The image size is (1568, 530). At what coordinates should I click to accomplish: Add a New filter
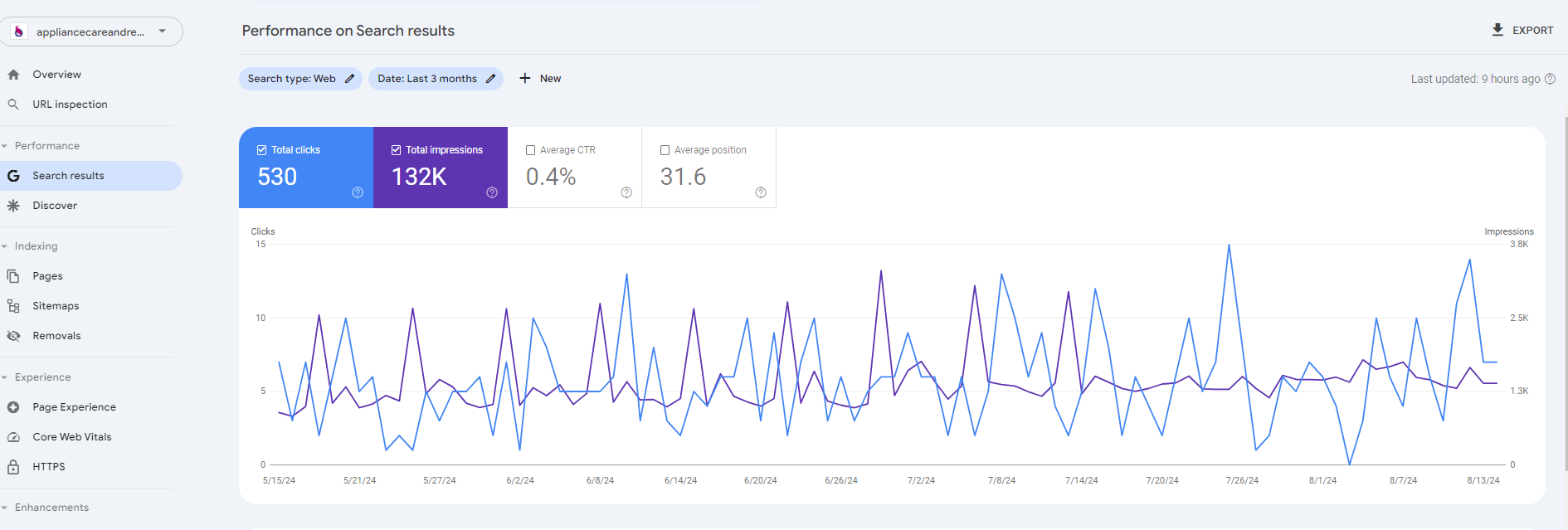click(540, 79)
